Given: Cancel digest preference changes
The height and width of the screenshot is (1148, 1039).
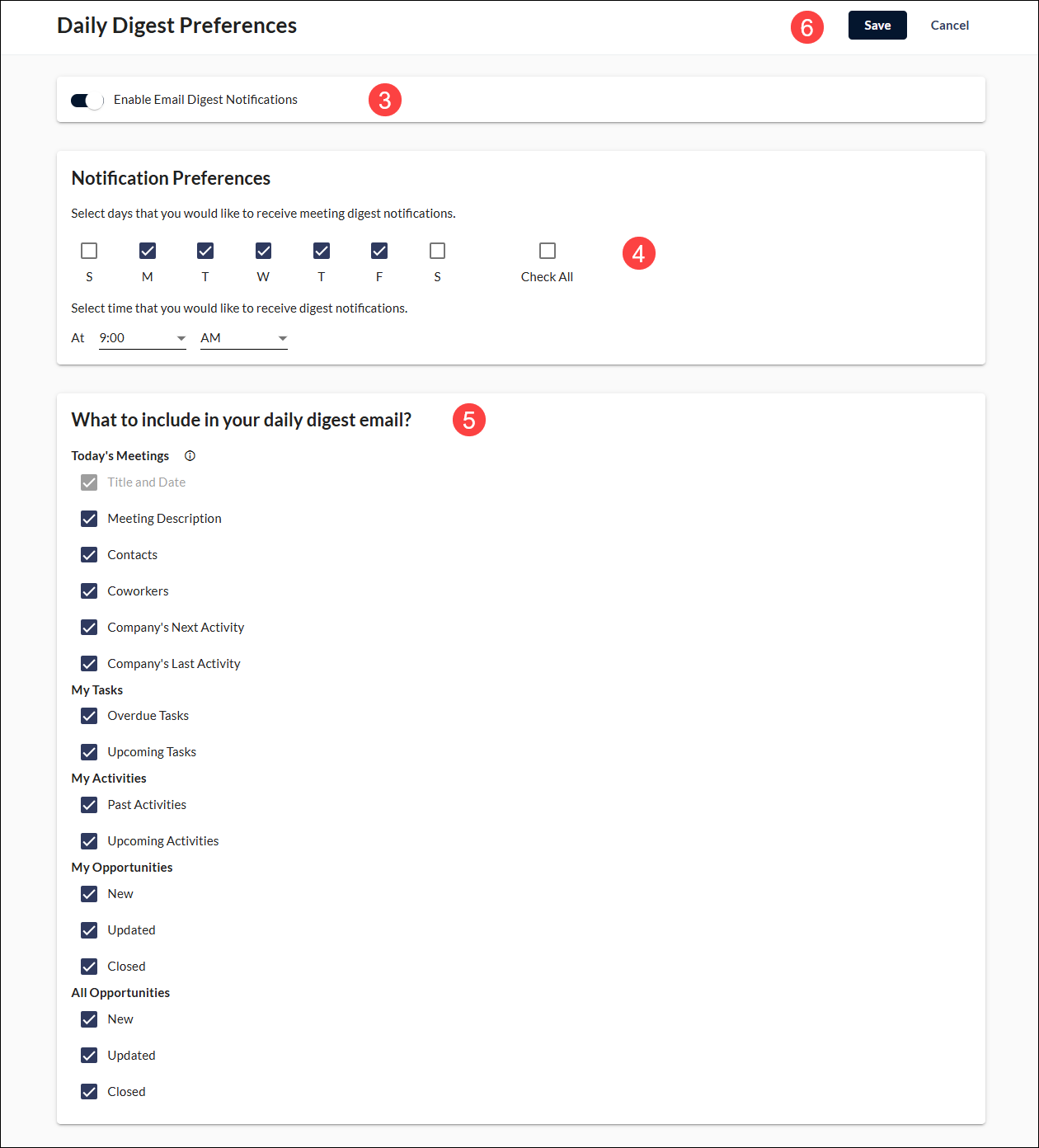Looking at the screenshot, I should coord(950,26).
